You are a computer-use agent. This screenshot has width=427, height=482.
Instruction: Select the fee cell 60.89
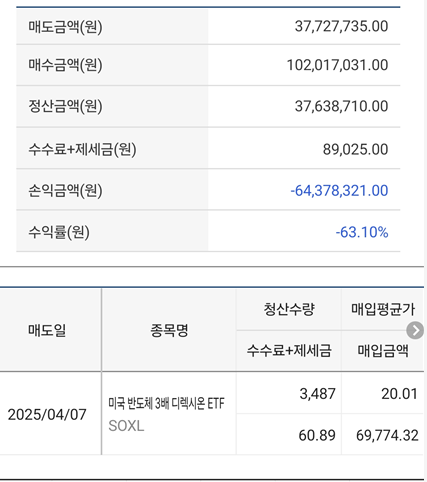pyautogui.click(x=317, y=435)
